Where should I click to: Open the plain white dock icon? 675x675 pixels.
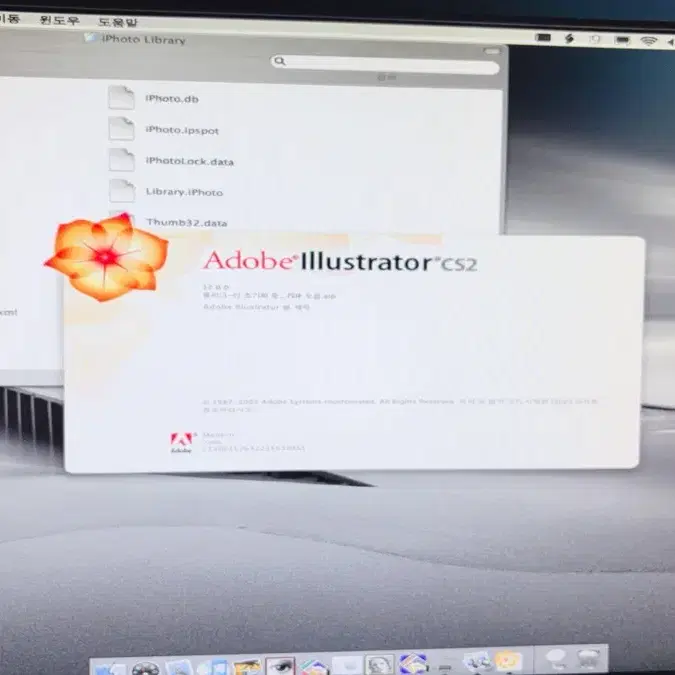[347, 666]
